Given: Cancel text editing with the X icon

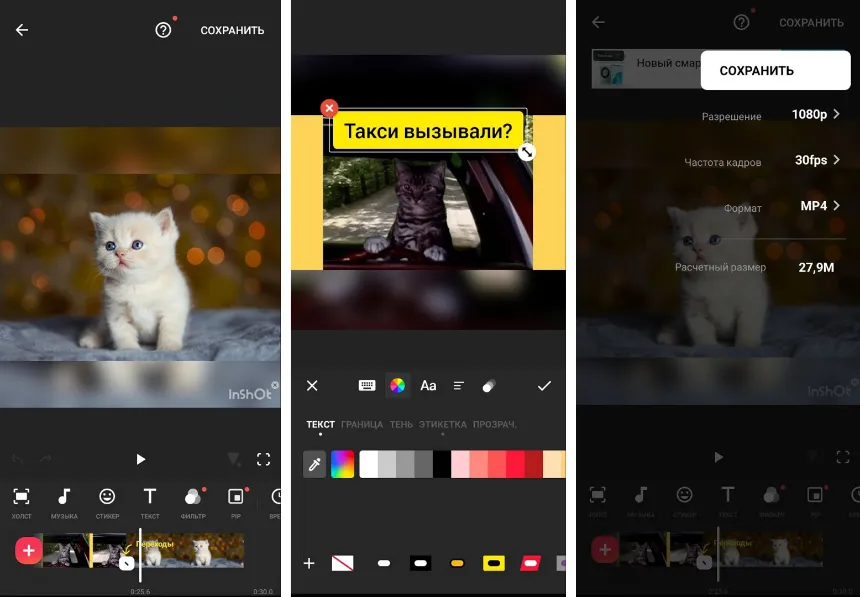Looking at the screenshot, I should (x=312, y=386).
